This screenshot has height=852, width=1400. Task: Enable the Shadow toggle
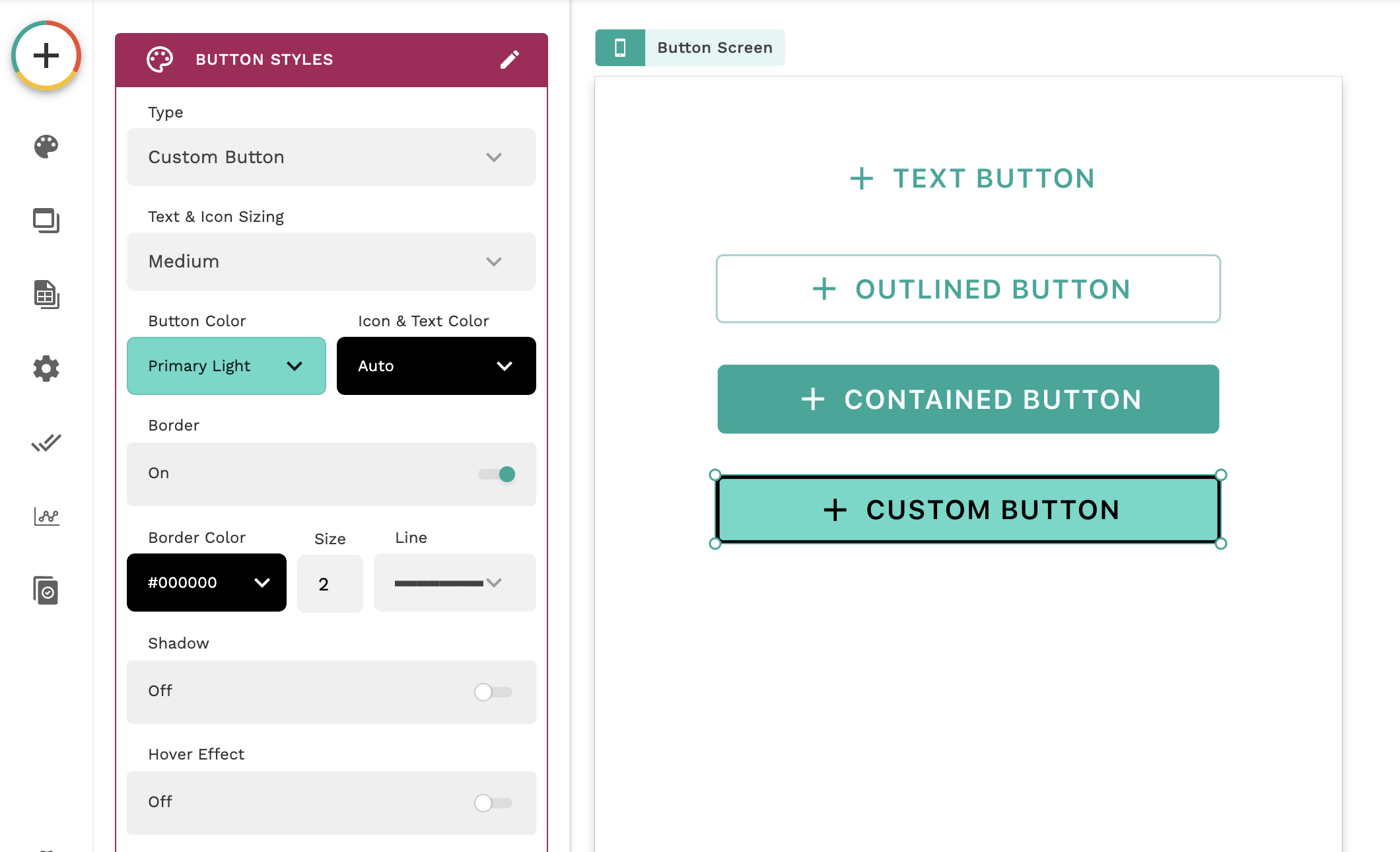[493, 692]
